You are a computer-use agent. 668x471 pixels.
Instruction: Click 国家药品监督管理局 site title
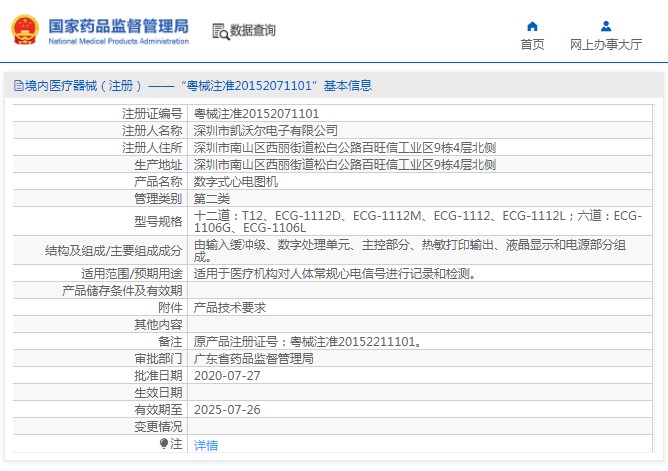118,26
